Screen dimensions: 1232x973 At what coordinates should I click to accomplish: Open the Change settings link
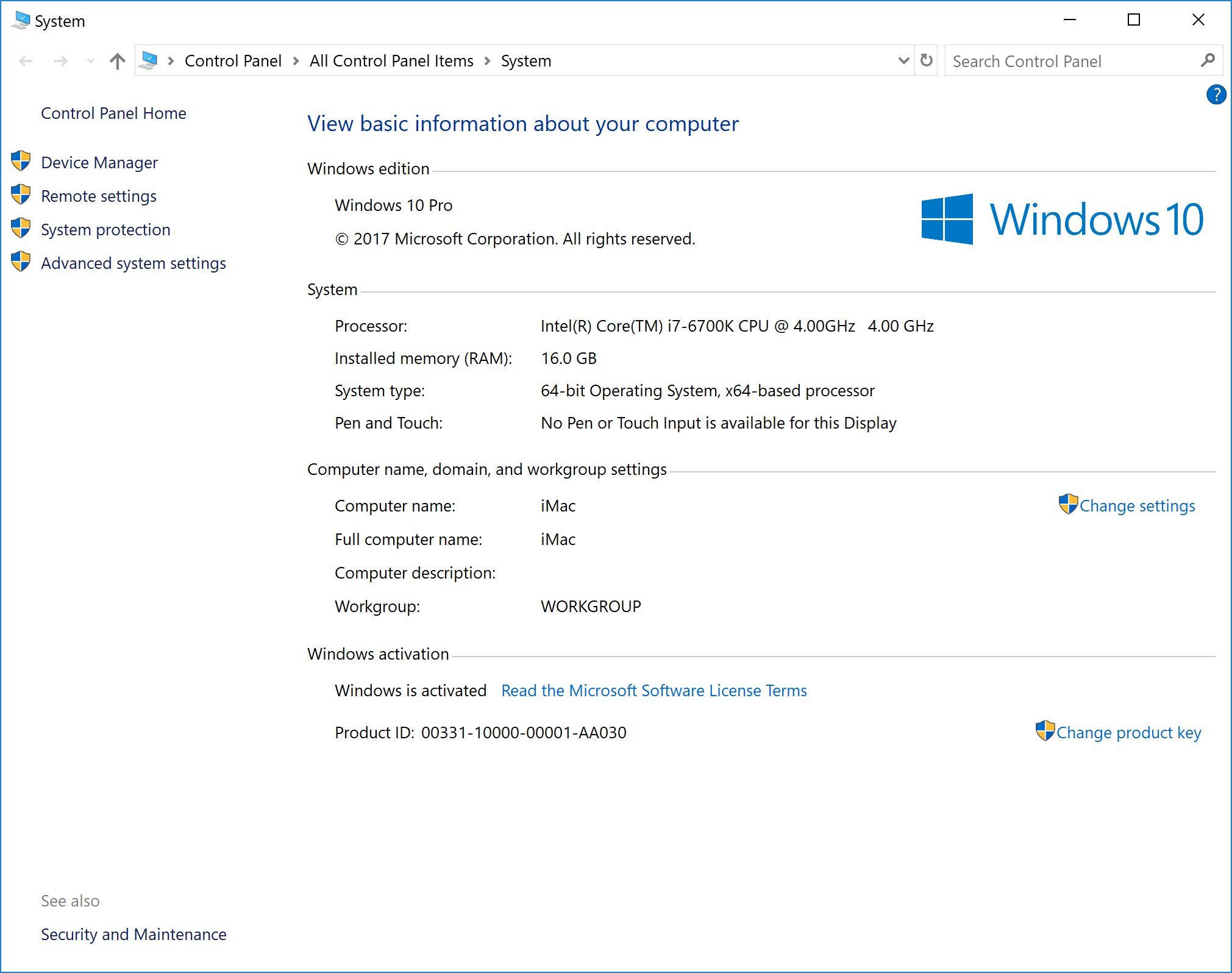coord(1136,506)
